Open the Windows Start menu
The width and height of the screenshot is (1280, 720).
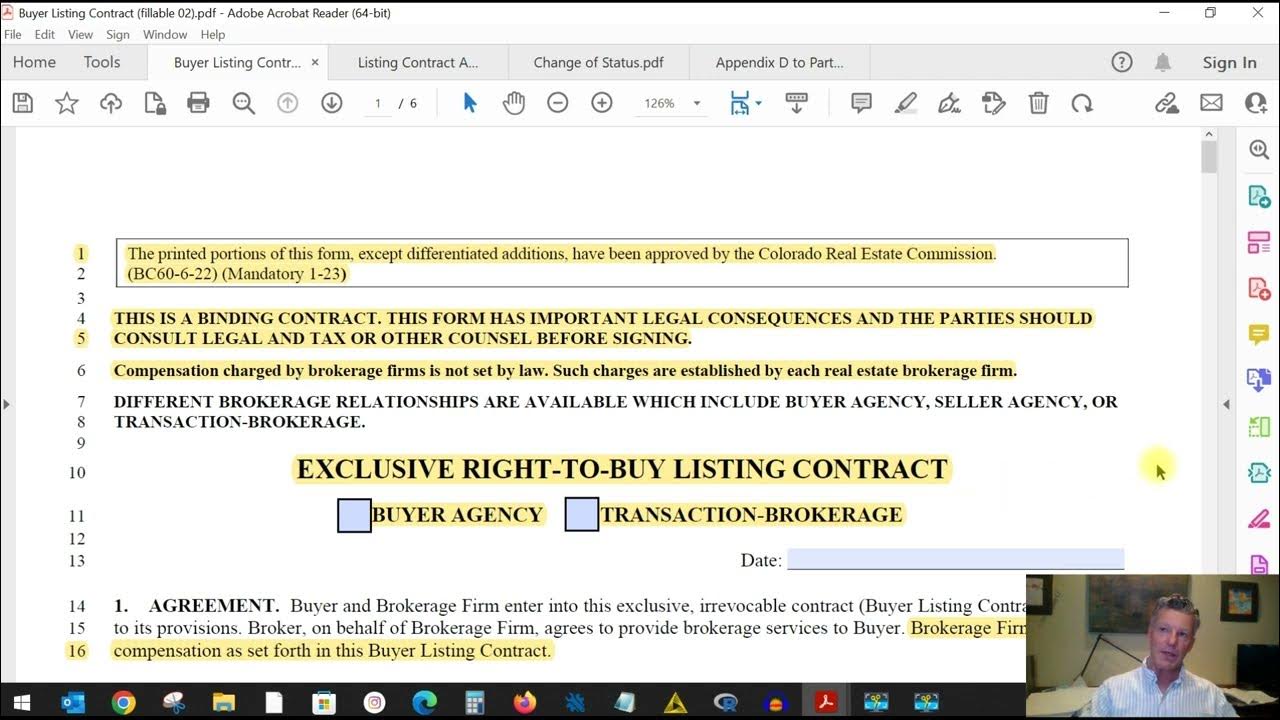(x=22, y=702)
